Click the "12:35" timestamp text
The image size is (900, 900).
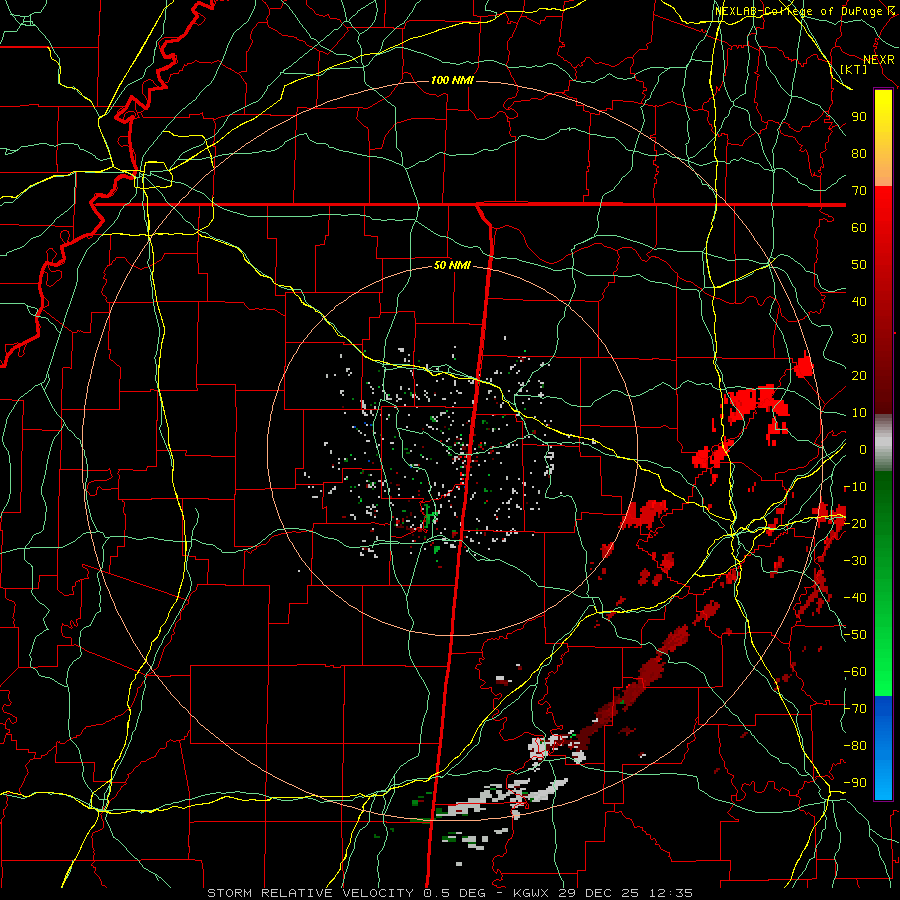[x=671, y=893]
